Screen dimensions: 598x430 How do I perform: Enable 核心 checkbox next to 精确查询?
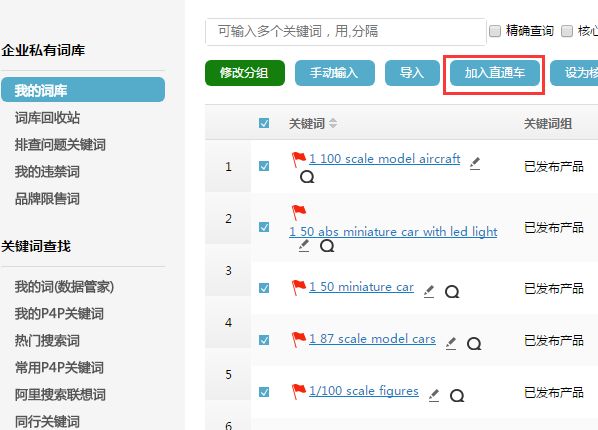[567, 31]
